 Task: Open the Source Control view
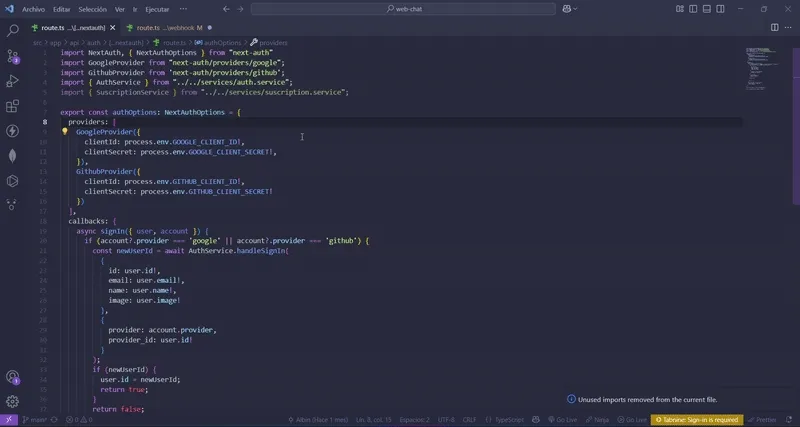tap(12, 56)
